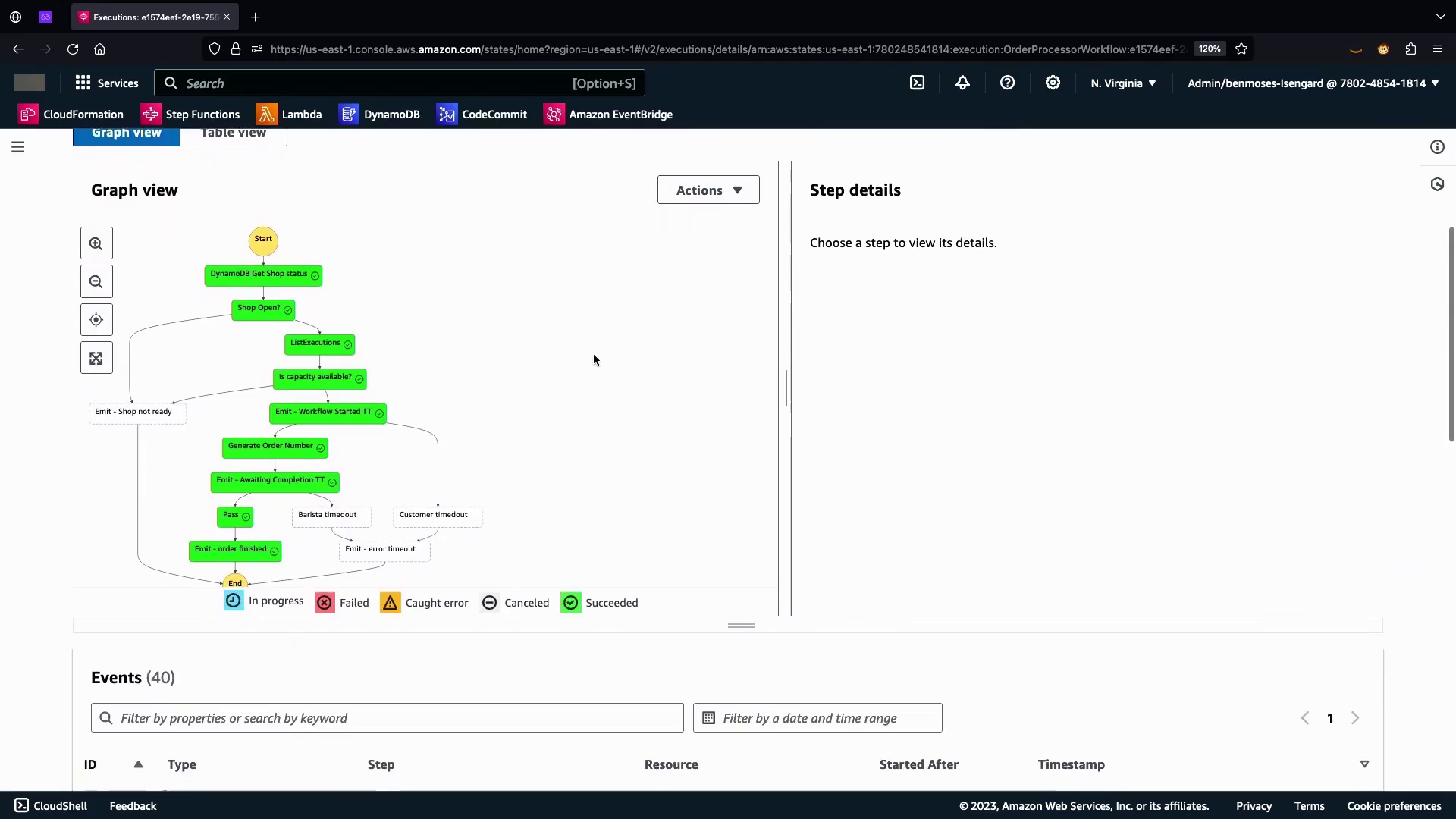1456x819 pixels.
Task: Center the graph with the target icon
Action: (x=96, y=320)
